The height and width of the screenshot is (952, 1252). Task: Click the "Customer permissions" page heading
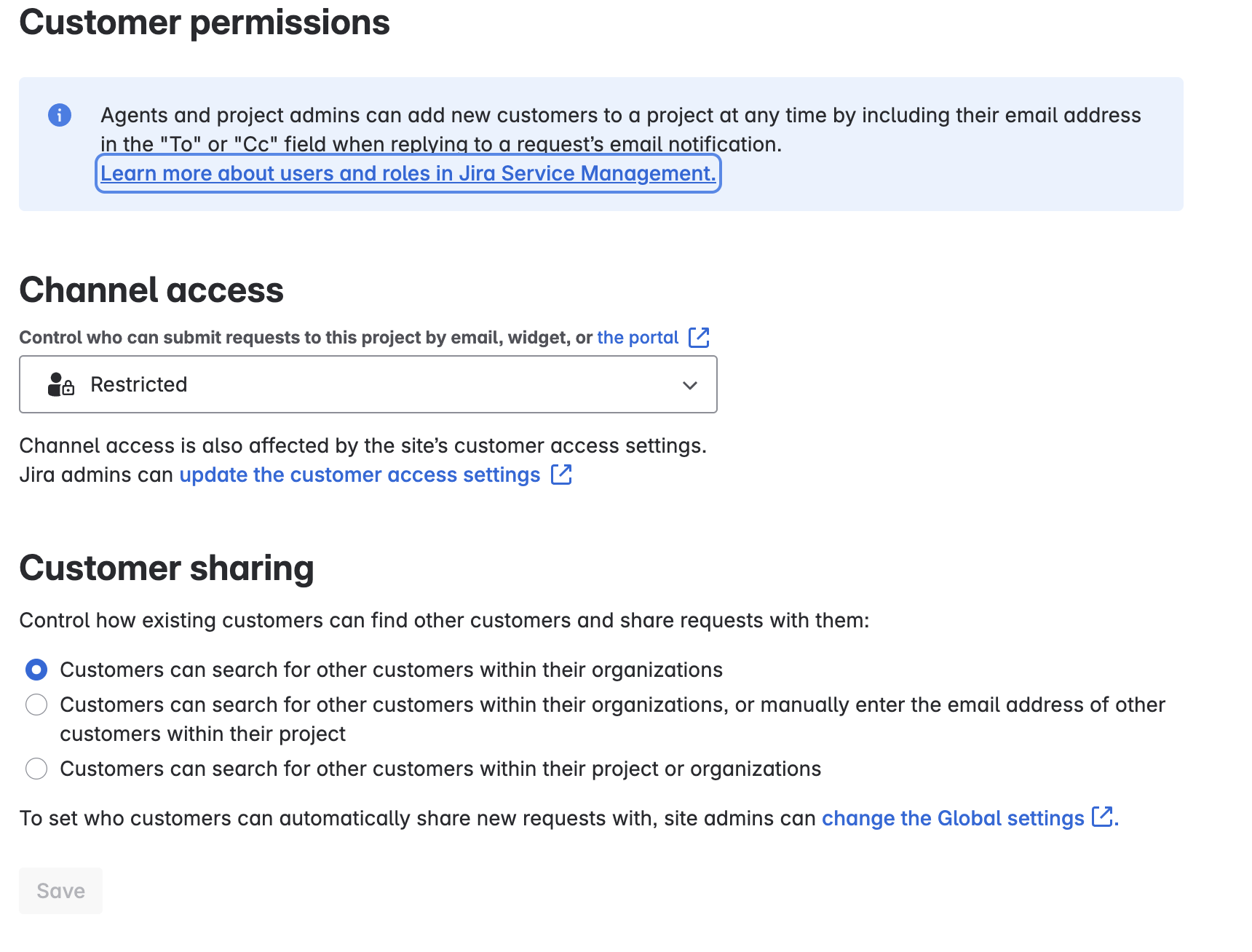point(205,23)
